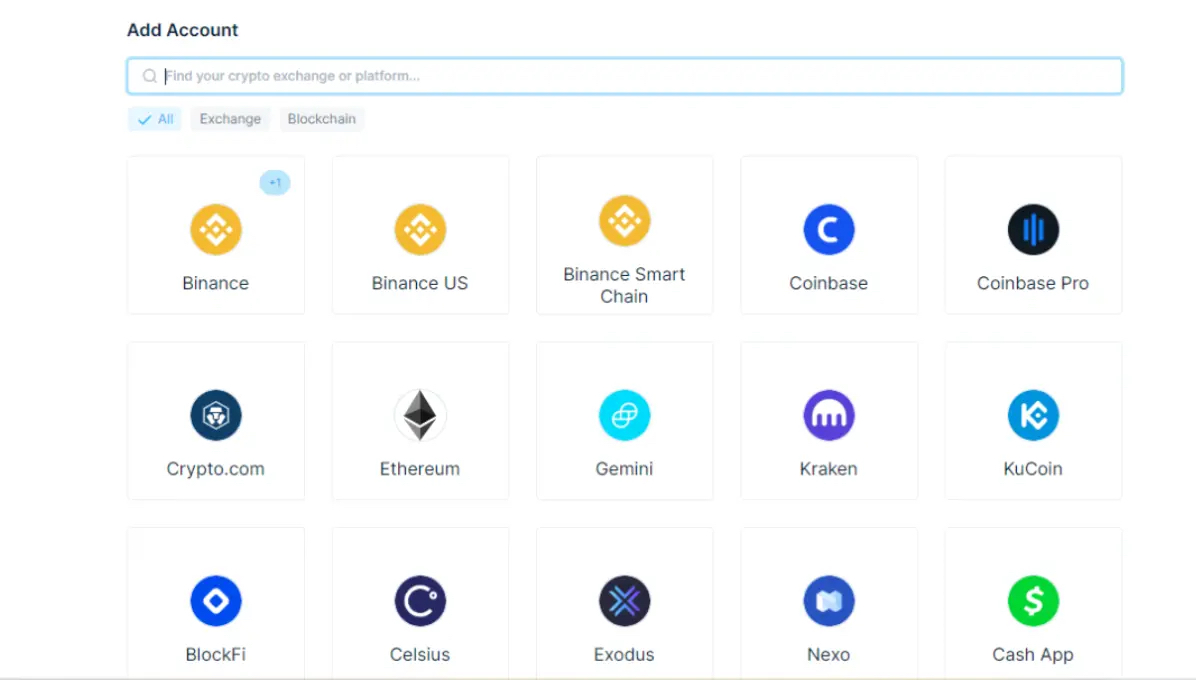
Task: Select the KuCoin exchange icon
Action: (1033, 414)
